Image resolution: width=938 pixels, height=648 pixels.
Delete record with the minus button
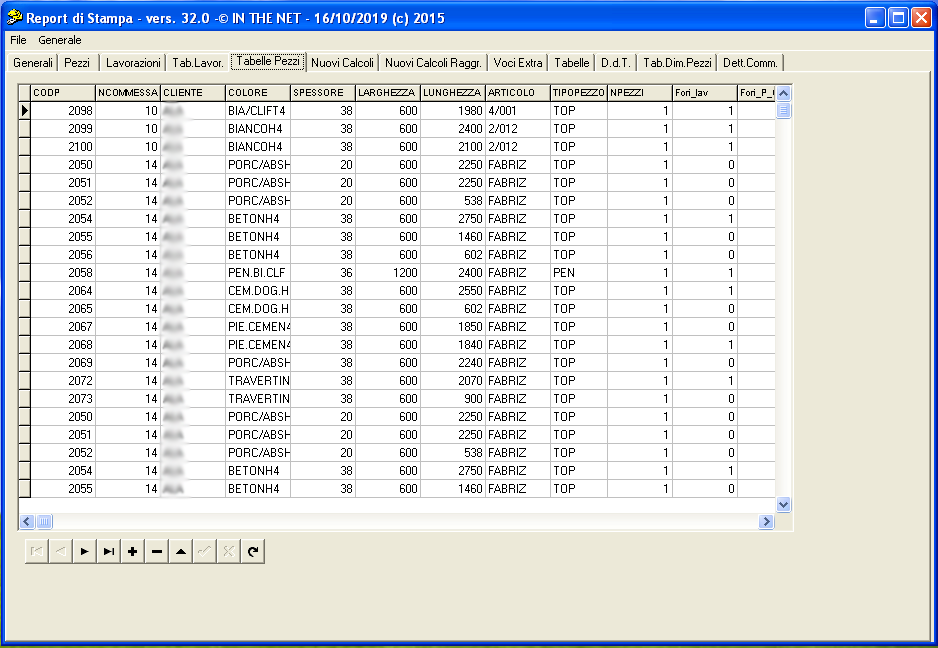tap(157, 551)
